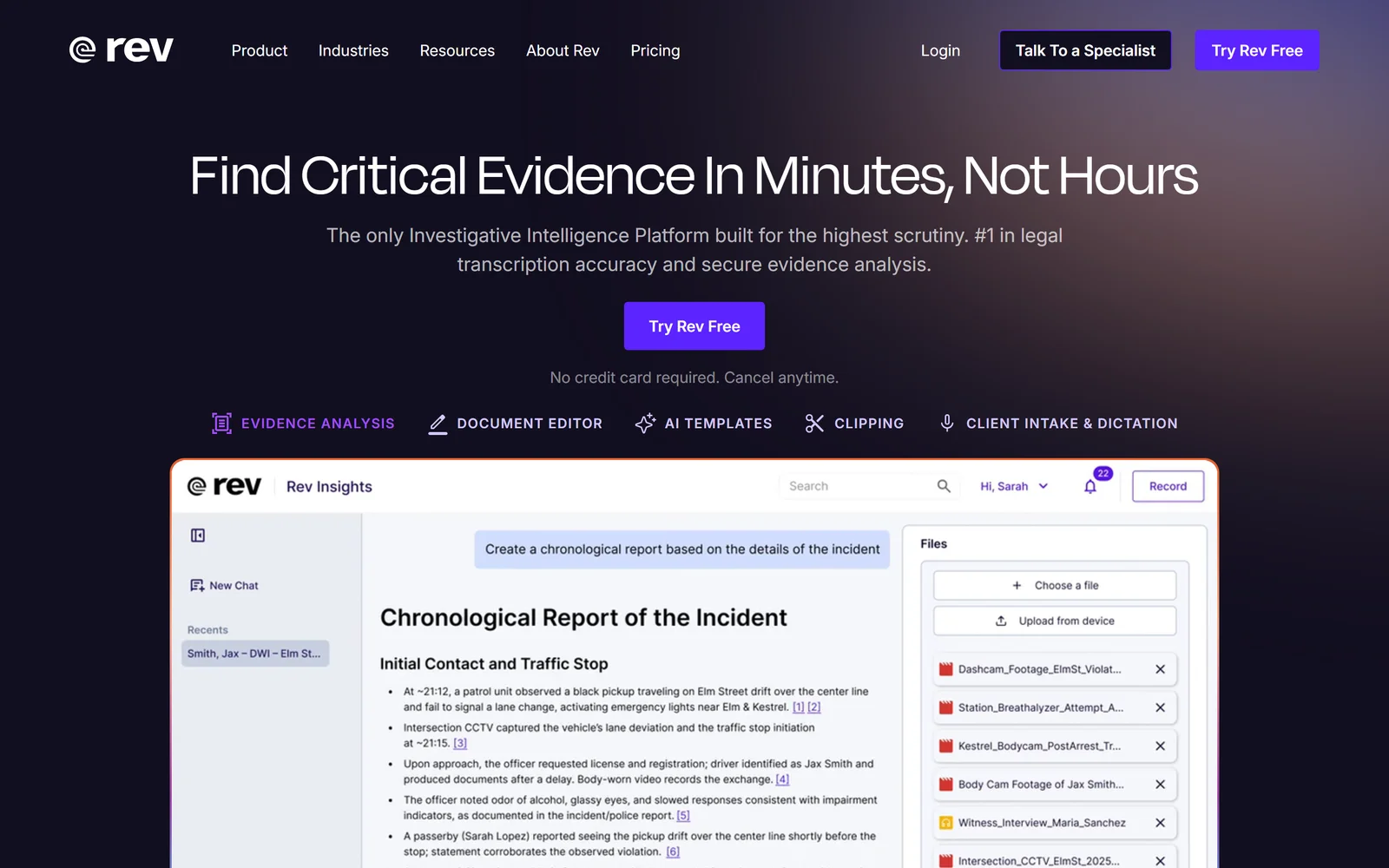
Task: Click the Document Editor pencil icon
Action: [438, 424]
